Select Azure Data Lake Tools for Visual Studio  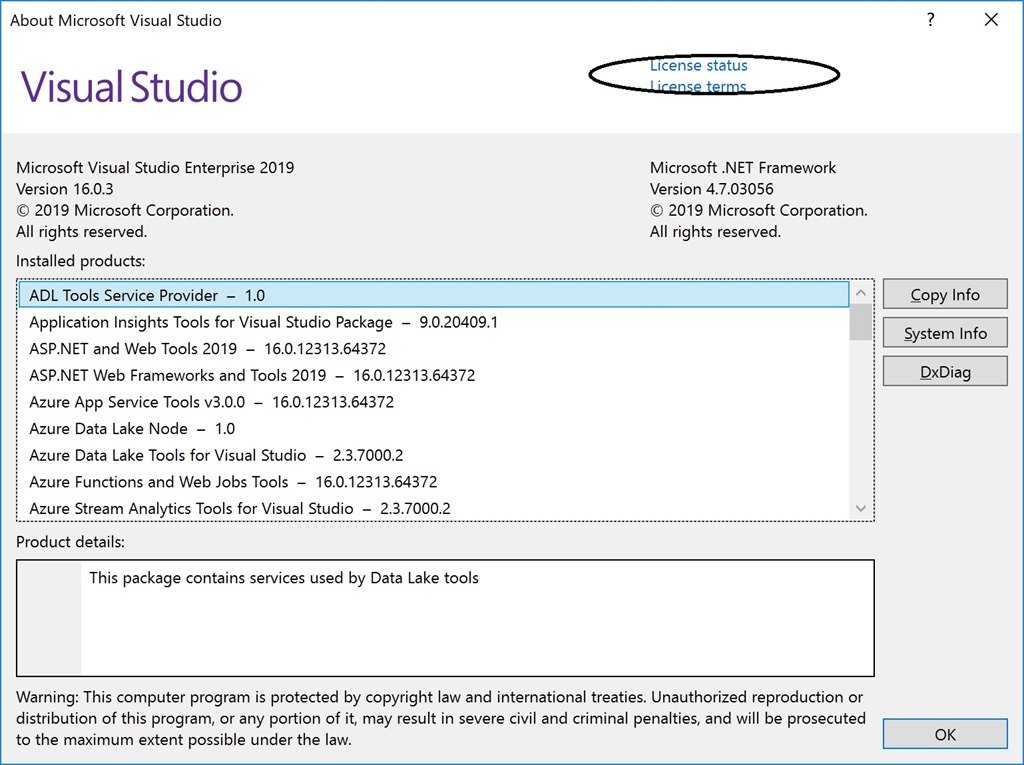click(x=434, y=455)
